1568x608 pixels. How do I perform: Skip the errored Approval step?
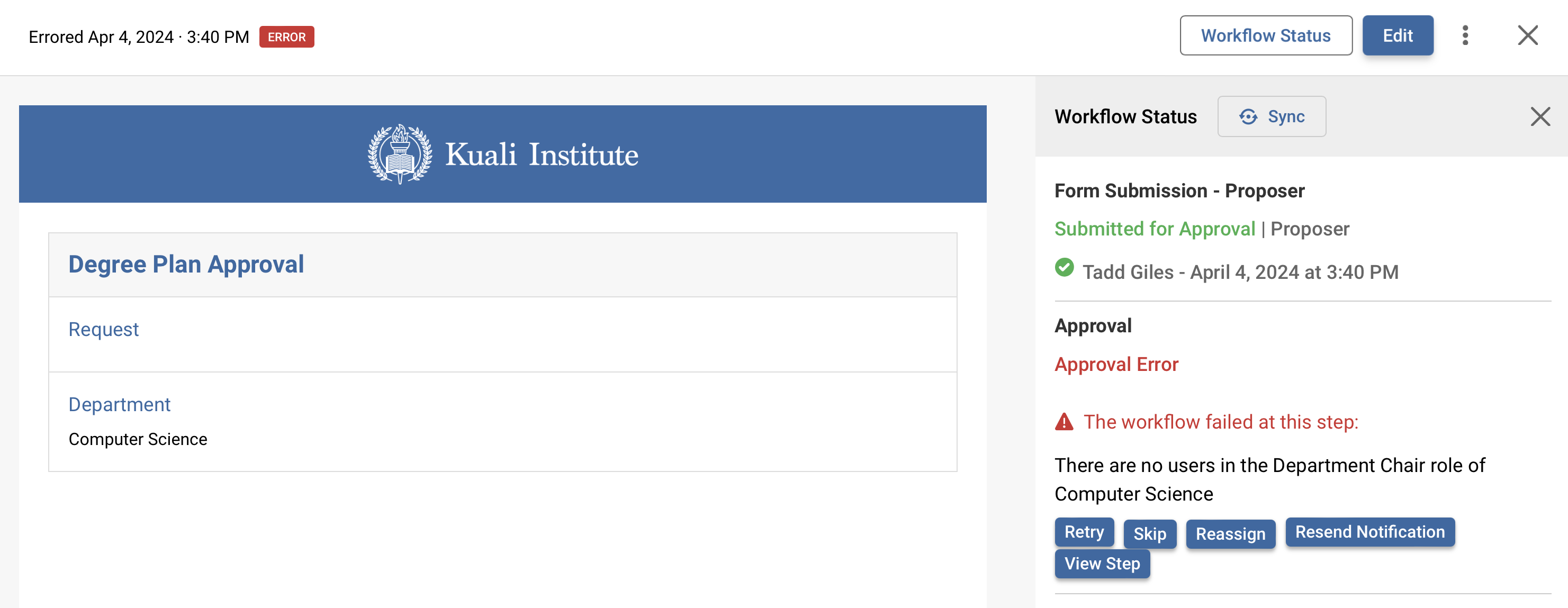coord(1150,534)
